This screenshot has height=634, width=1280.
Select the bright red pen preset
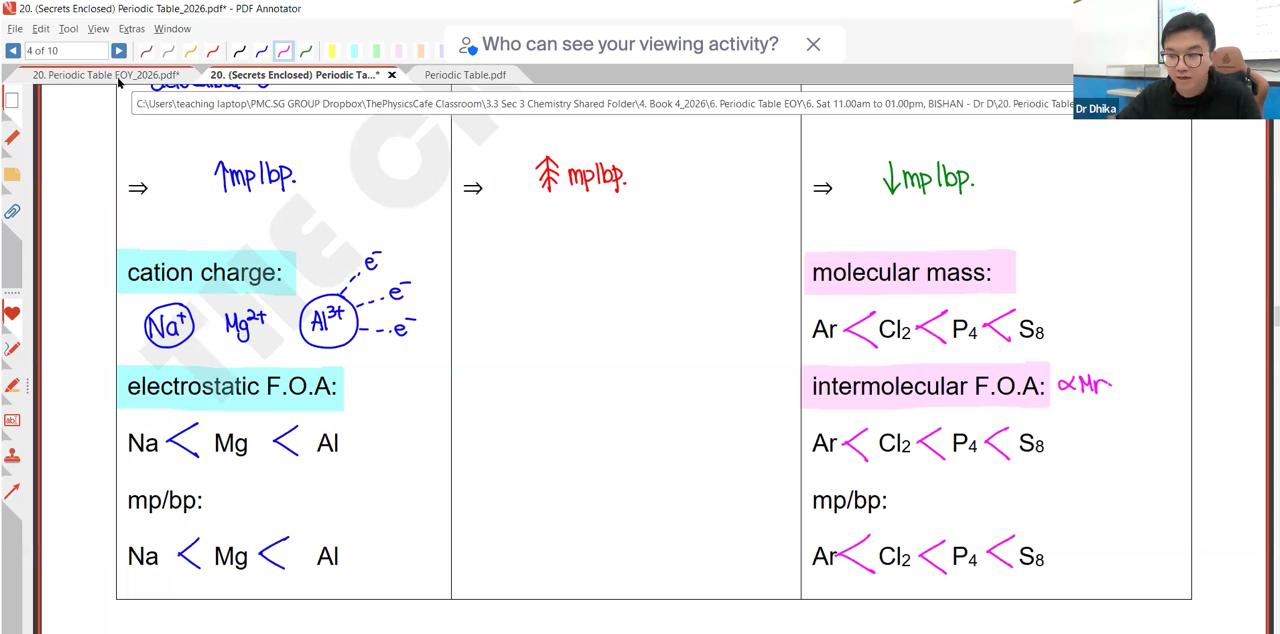pyautogui.click(x=212, y=50)
